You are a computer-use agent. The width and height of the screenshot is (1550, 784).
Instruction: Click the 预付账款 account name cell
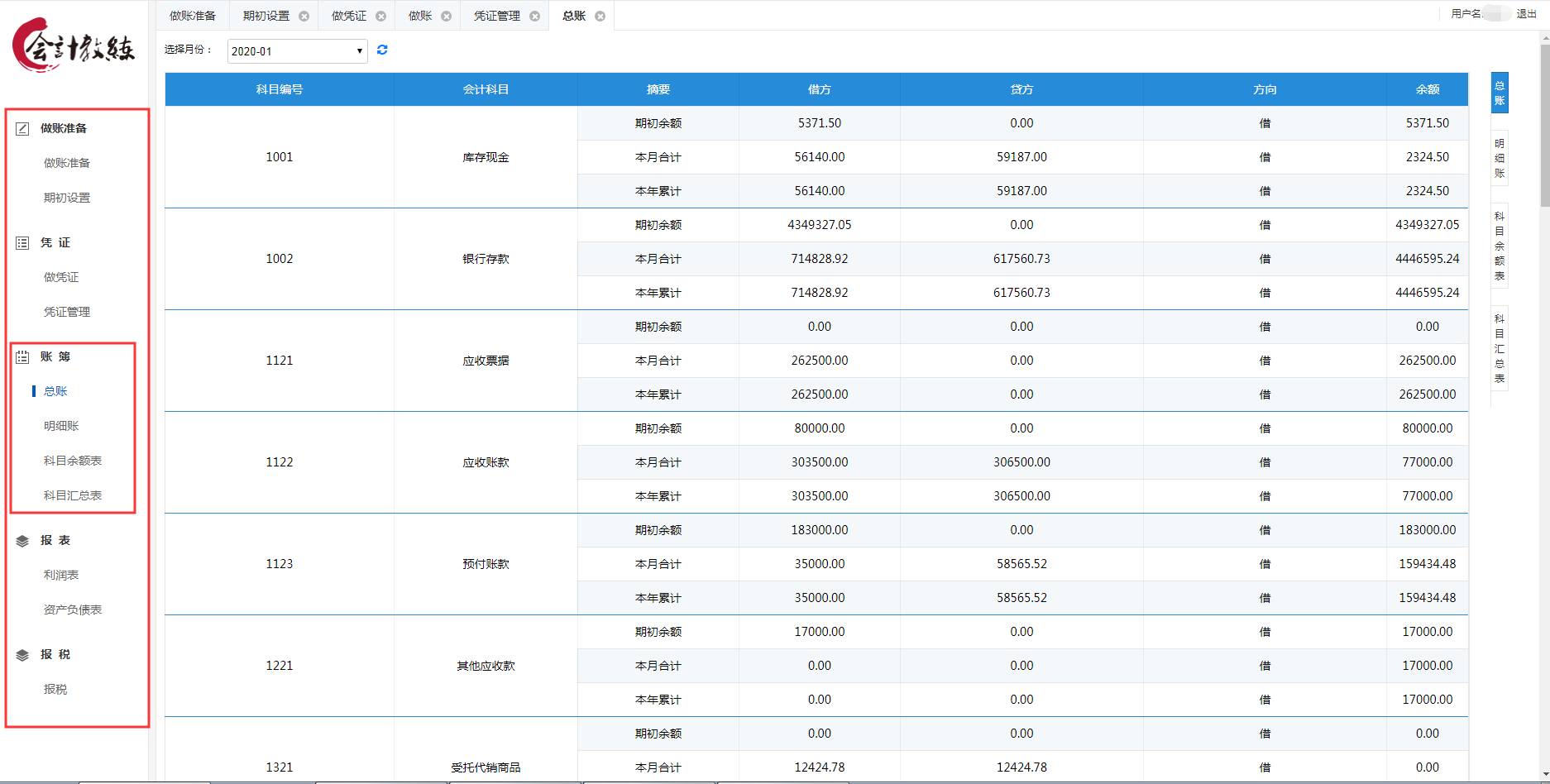[486, 564]
